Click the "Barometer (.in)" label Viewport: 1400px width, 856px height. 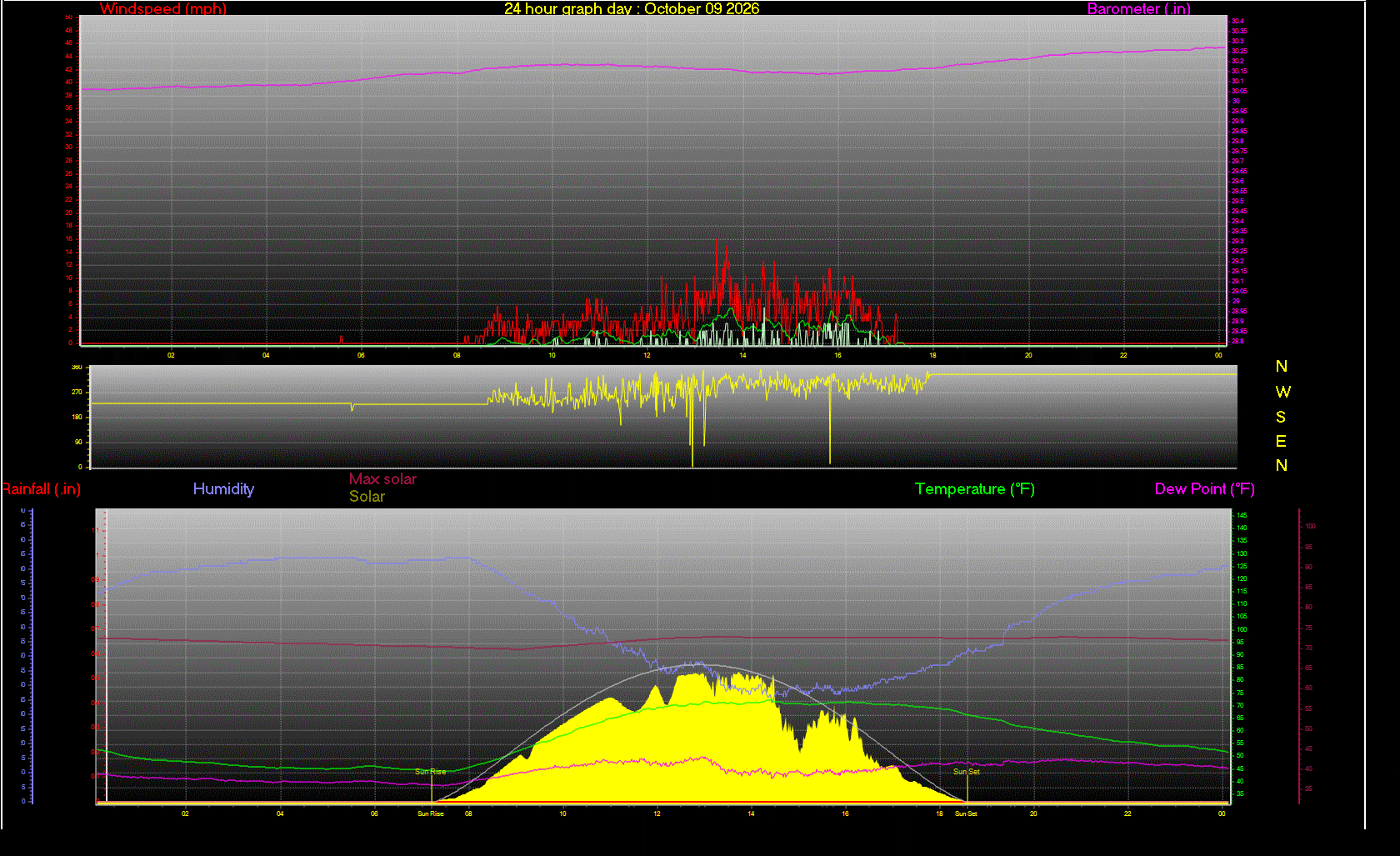pyautogui.click(x=1138, y=9)
